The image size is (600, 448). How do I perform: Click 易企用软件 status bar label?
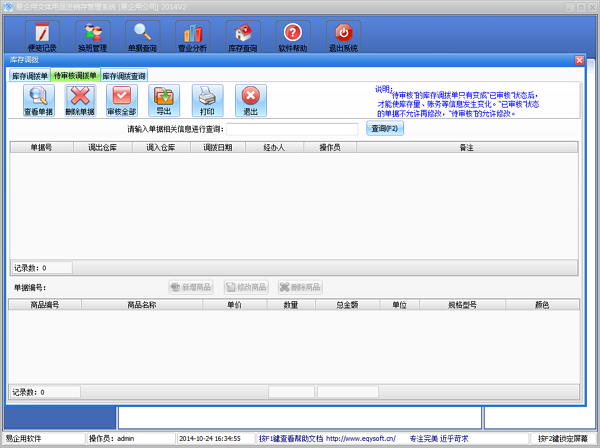click(23, 438)
